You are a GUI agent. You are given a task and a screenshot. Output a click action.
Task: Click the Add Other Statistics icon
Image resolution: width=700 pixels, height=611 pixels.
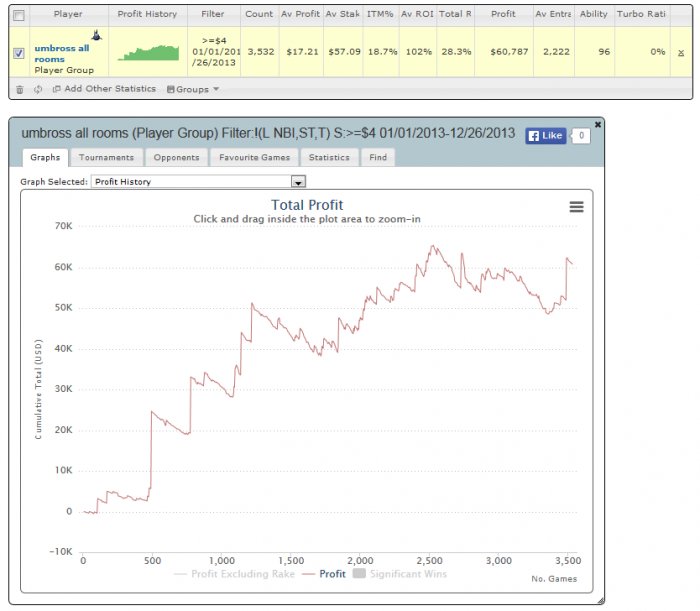coord(56,89)
